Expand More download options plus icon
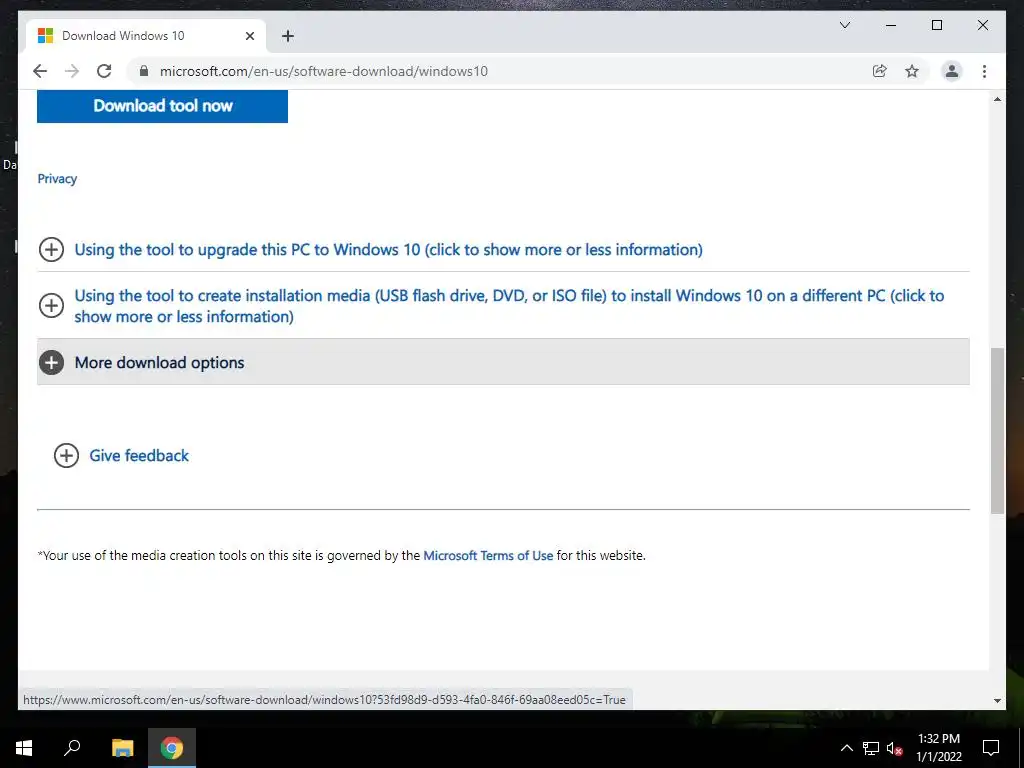This screenshot has width=1024, height=768. [52, 362]
